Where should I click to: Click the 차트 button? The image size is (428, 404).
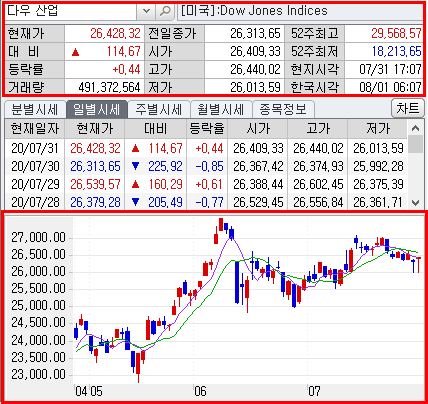(407, 108)
